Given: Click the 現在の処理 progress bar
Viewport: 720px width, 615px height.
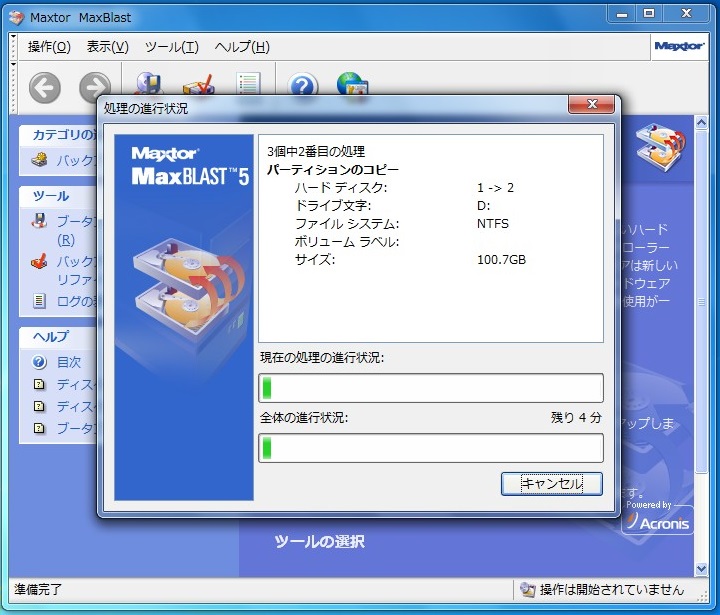Looking at the screenshot, I should (x=431, y=388).
